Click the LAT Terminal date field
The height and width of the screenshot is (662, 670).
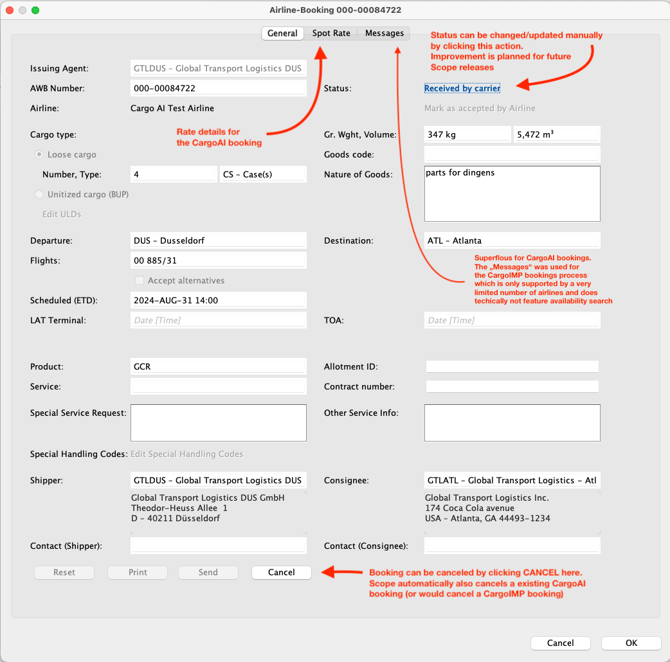click(x=218, y=320)
